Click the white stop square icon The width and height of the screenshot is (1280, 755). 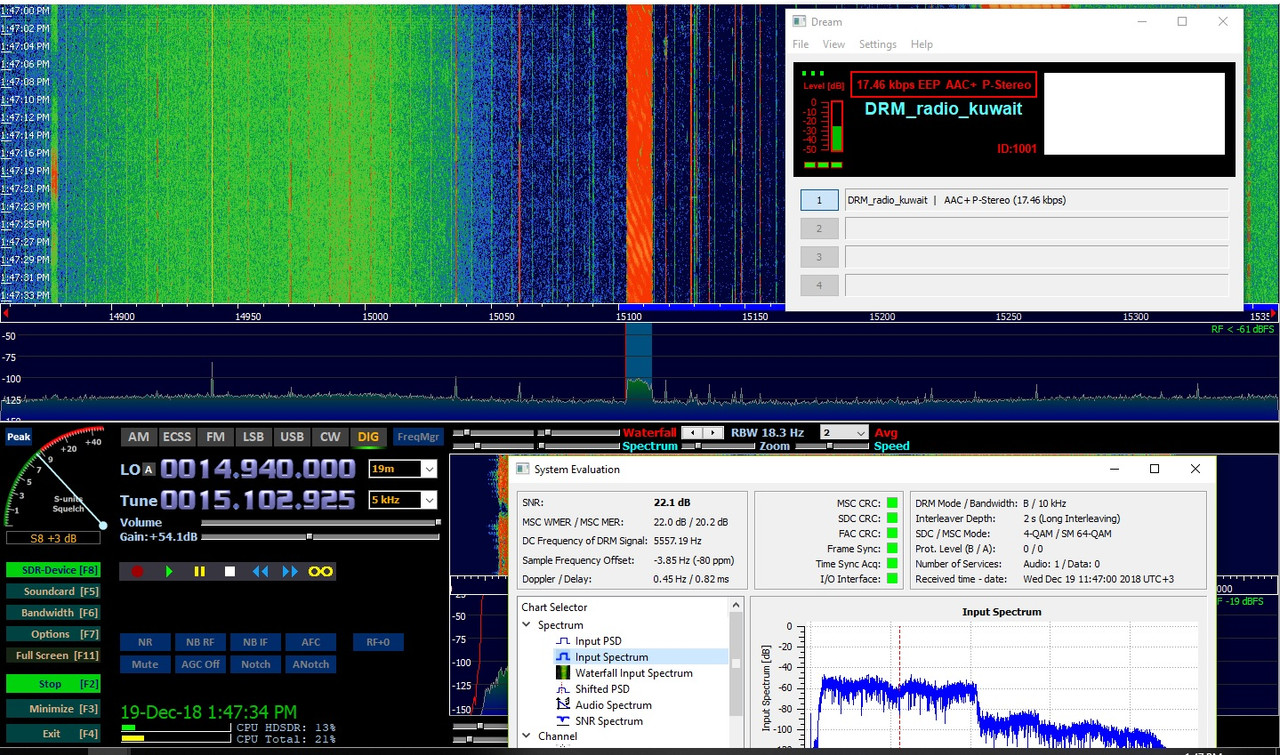(x=229, y=571)
